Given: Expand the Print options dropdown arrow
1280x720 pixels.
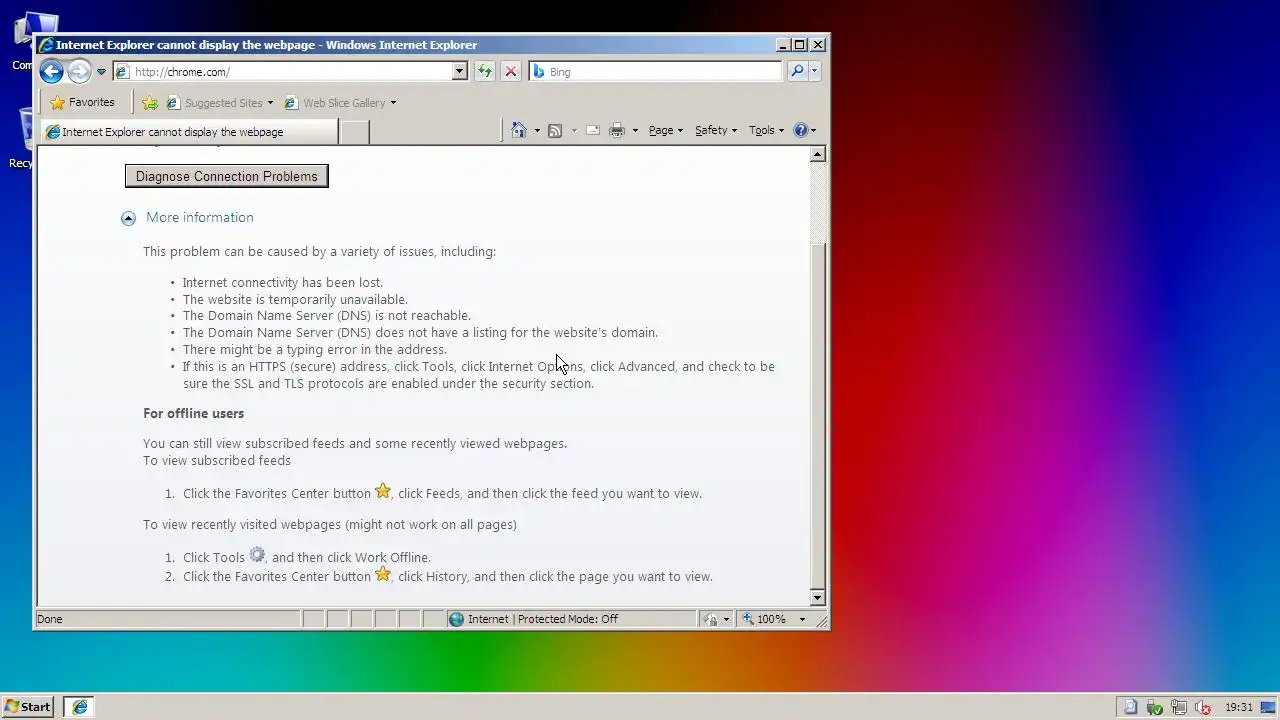Looking at the screenshot, I should coord(635,130).
